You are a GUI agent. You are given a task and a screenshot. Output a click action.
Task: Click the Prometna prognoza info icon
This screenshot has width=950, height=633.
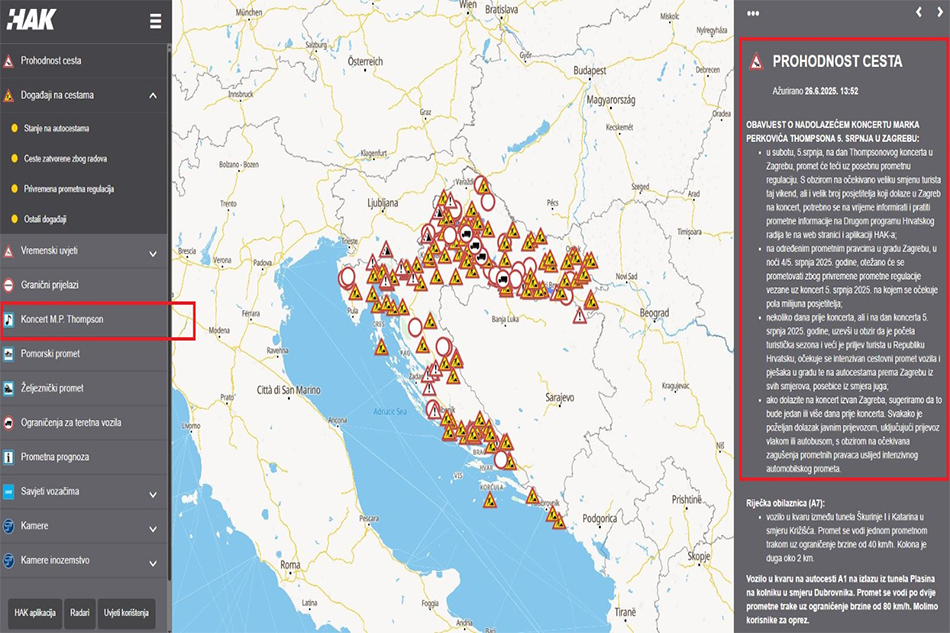pyautogui.click(x=8, y=457)
